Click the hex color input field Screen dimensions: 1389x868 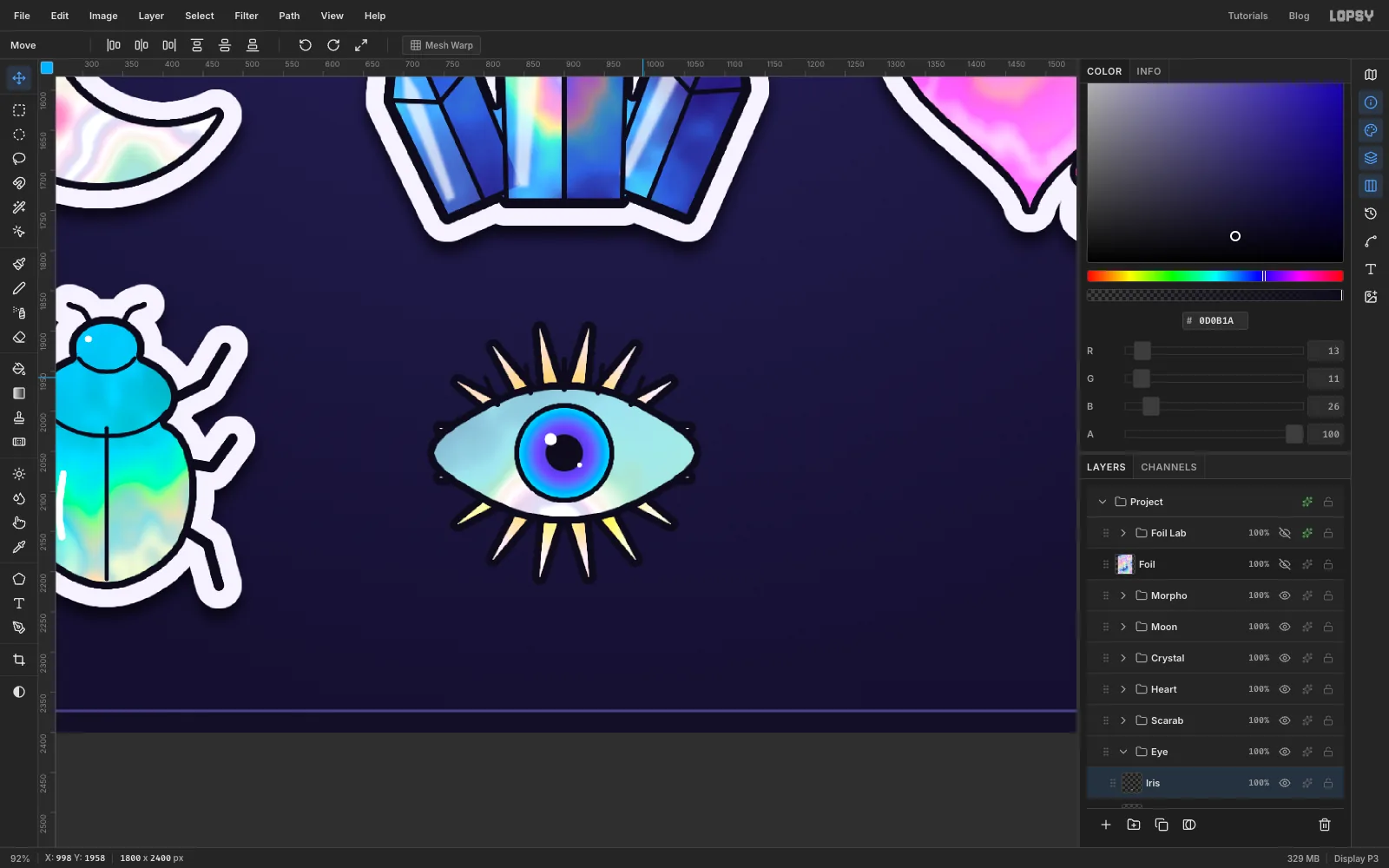1215,320
